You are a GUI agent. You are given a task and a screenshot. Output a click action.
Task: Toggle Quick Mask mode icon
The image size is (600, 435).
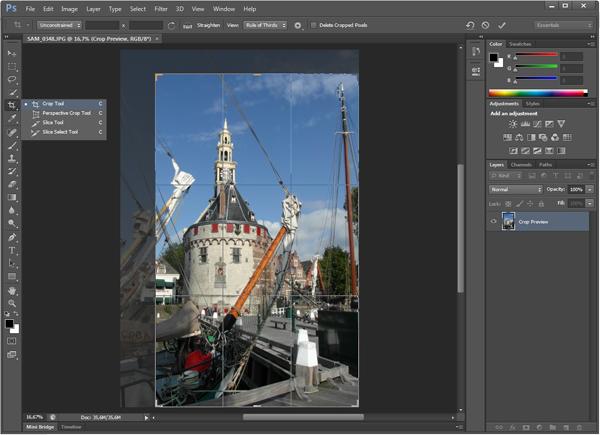click(x=11, y=341)
